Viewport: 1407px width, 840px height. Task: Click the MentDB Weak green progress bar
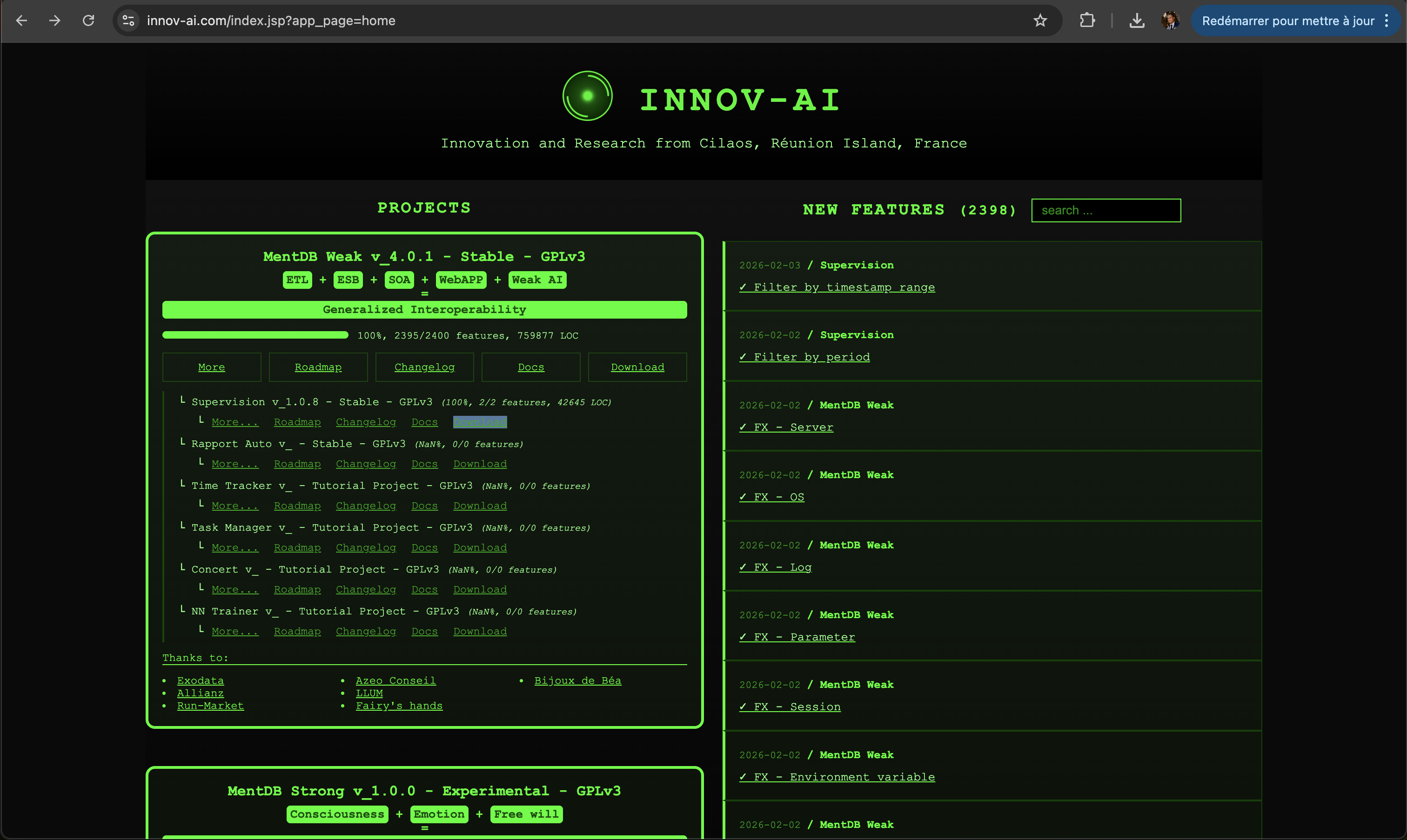click(255, 335)
